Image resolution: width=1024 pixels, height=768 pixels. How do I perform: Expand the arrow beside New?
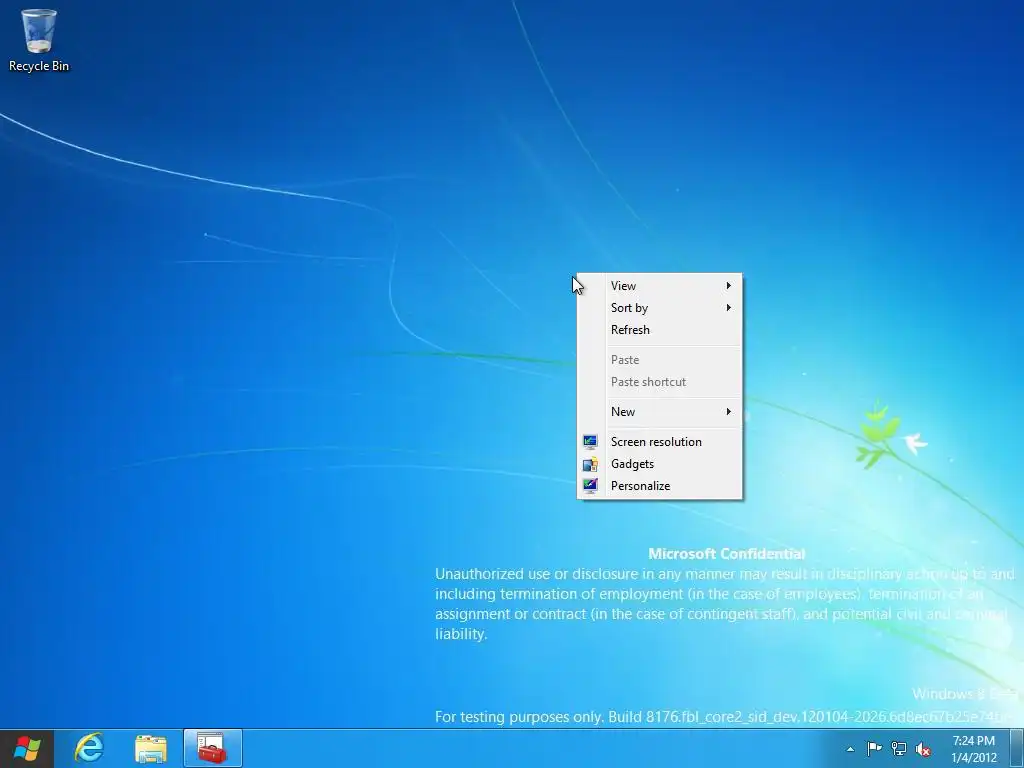click(x=729, y=411)
